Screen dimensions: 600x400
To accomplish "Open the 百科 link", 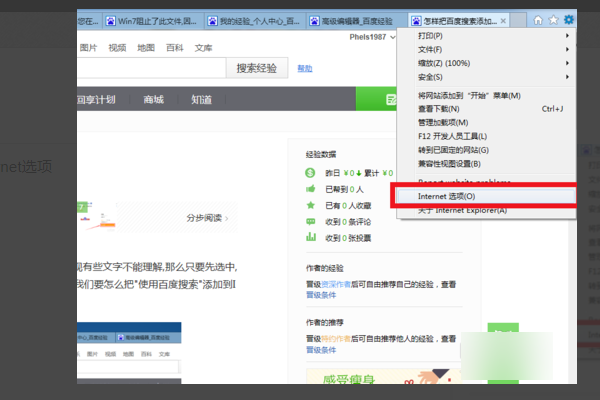I will click(x=174, y=48).
